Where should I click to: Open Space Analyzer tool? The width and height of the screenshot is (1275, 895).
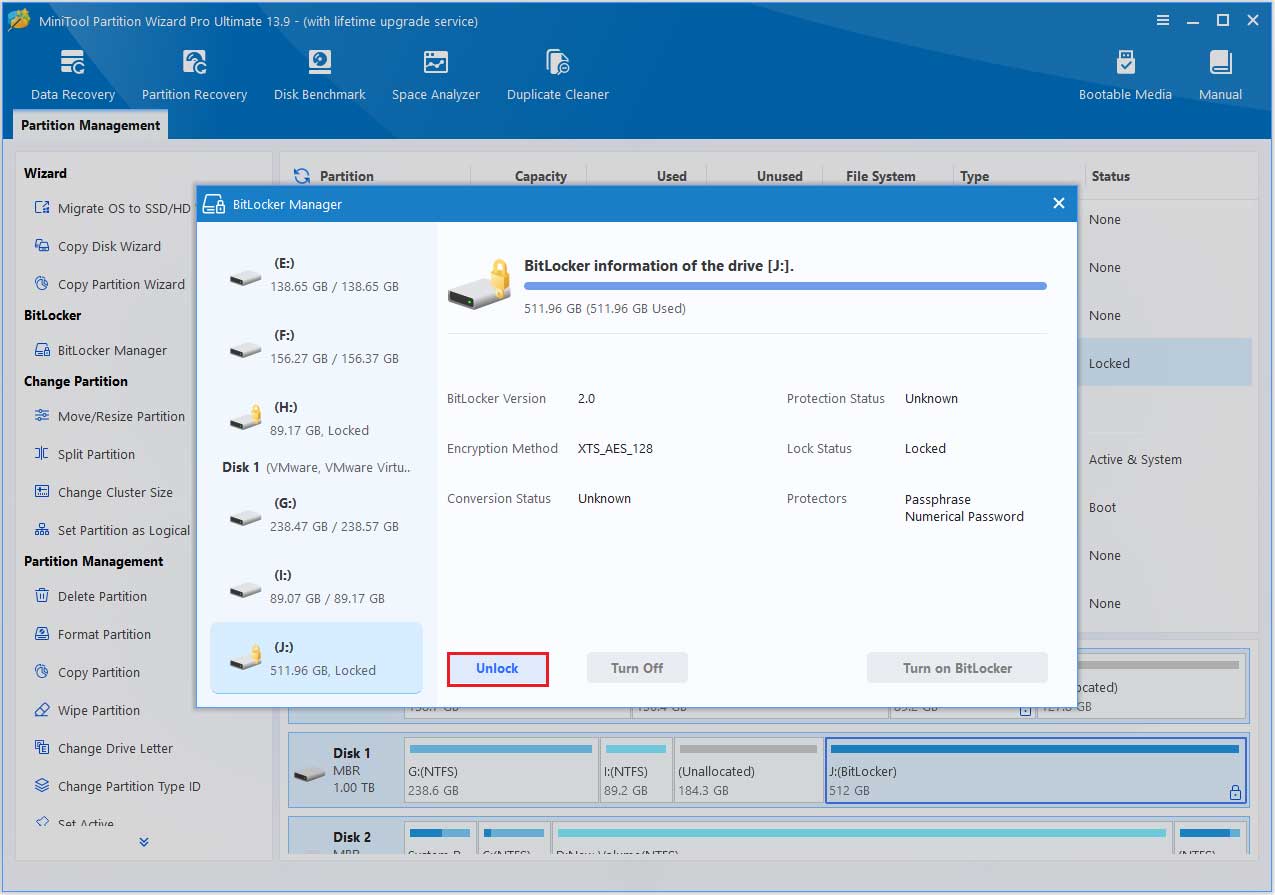[436, 75]
